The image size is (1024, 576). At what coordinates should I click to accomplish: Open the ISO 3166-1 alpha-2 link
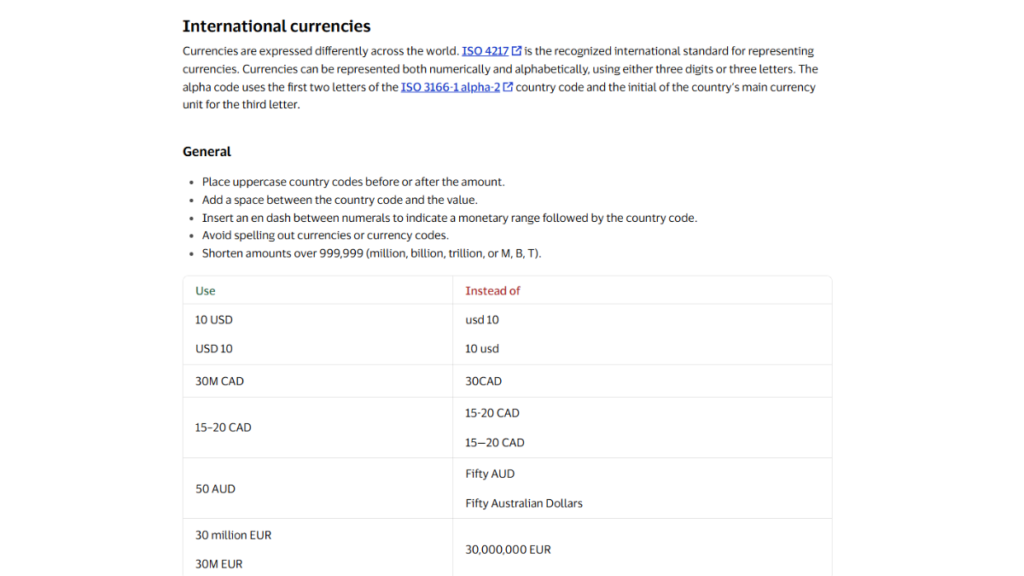450,87
